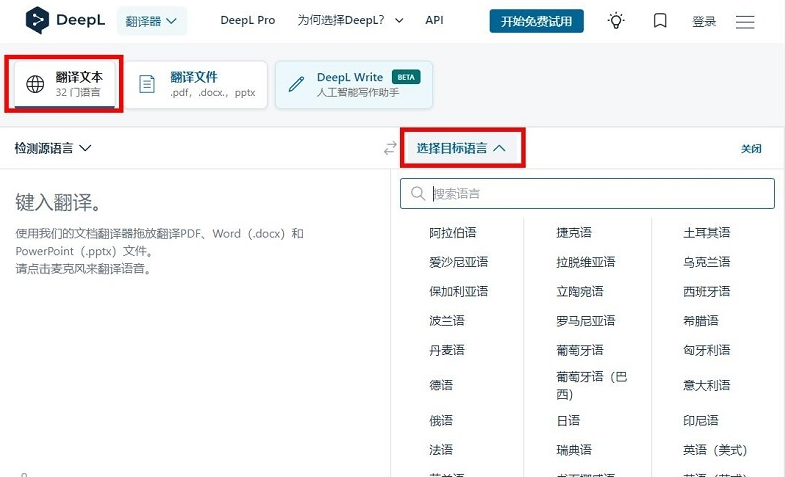Expand 为何选择DeepL? menu
This screenshot has height=477, width=785.
point(350,21)
